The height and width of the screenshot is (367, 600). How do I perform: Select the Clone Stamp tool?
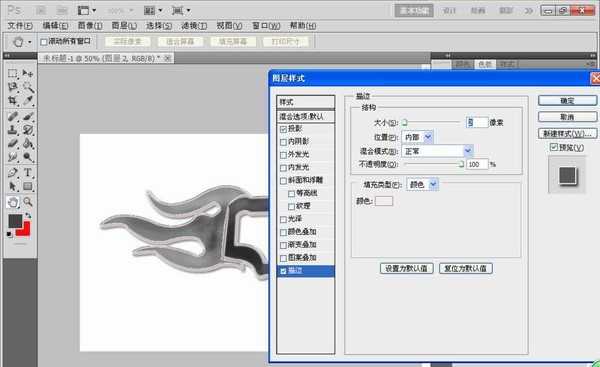coord(13,130)
